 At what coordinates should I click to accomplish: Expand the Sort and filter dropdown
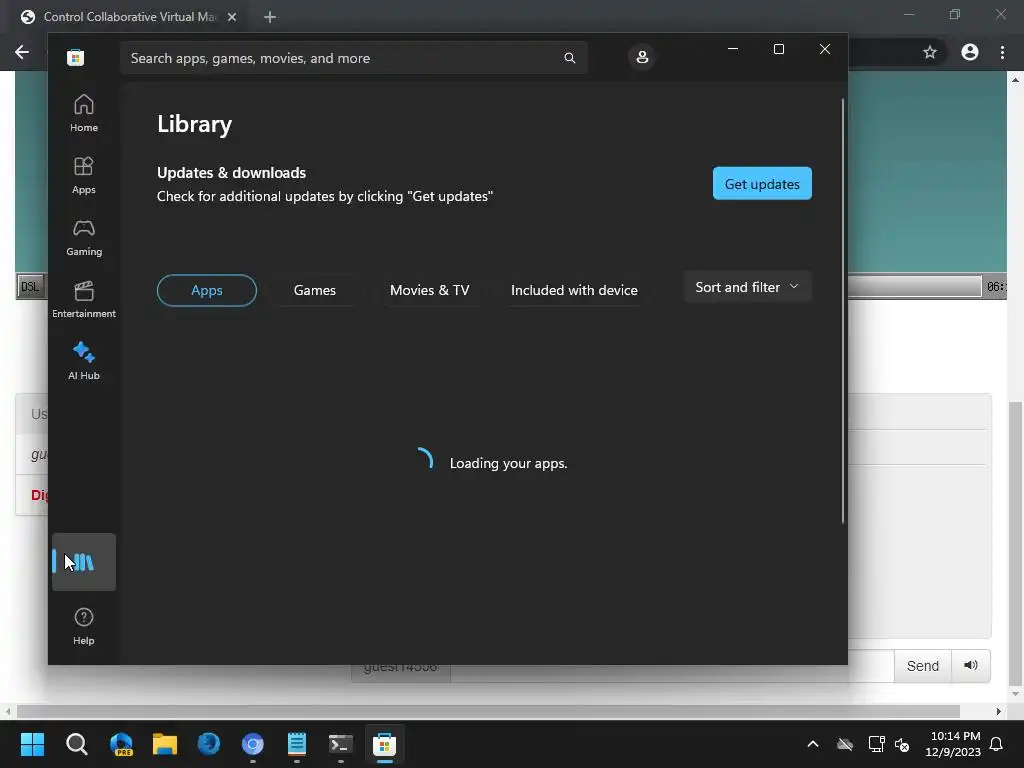[x=747, y=287]
